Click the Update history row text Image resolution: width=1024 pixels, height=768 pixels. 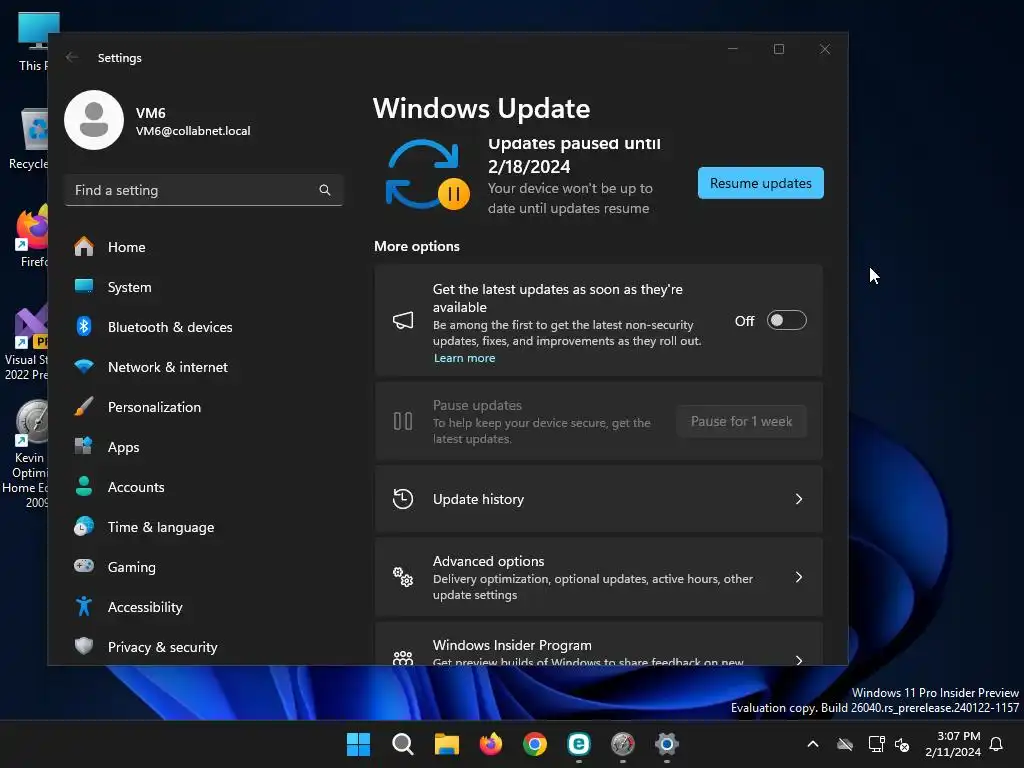pos(478,499)
